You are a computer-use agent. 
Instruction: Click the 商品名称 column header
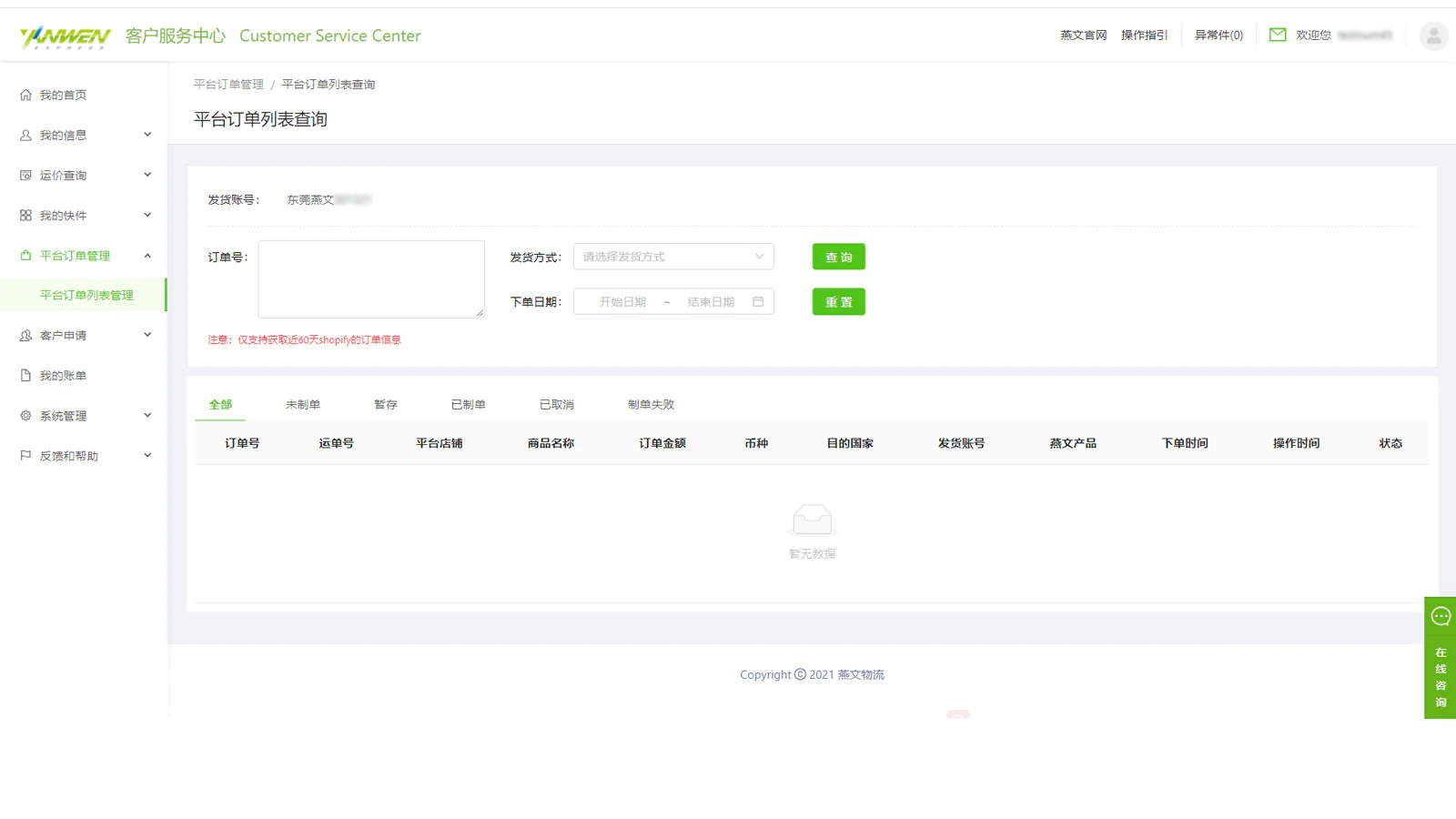coord(551,444)
